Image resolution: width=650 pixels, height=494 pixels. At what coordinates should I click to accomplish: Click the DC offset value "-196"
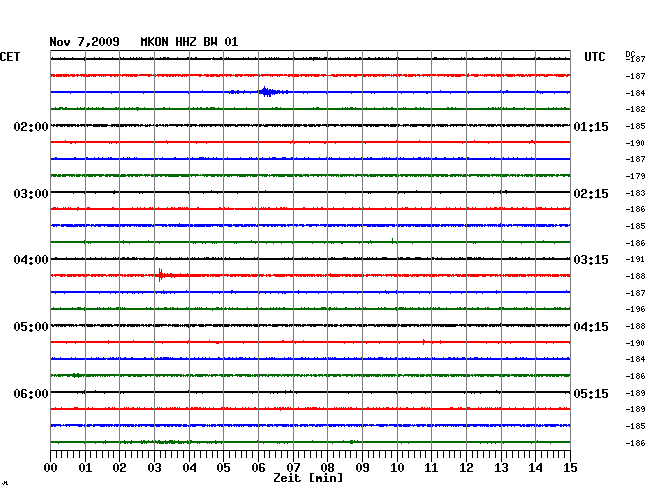pos(635,309)
